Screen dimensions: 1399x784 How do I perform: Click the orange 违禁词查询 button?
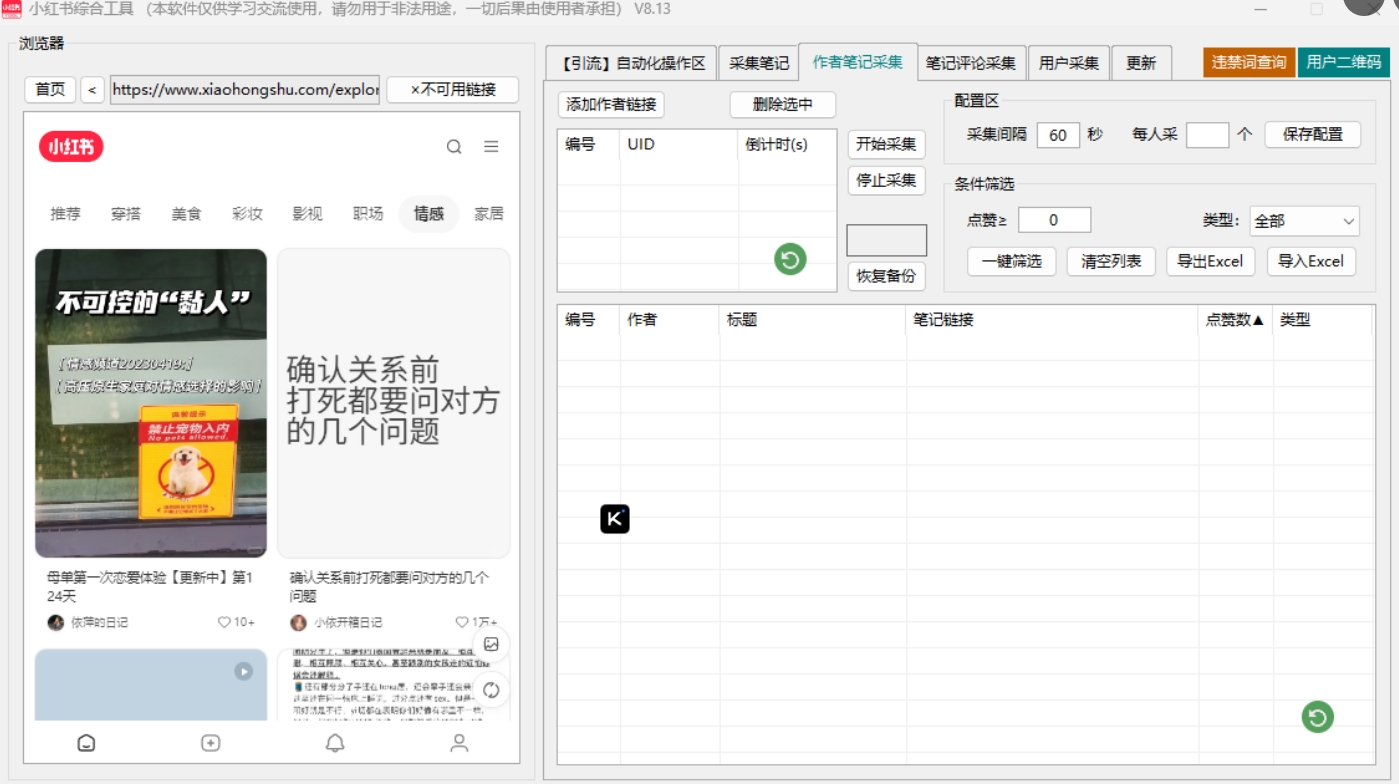(1249, 62)
